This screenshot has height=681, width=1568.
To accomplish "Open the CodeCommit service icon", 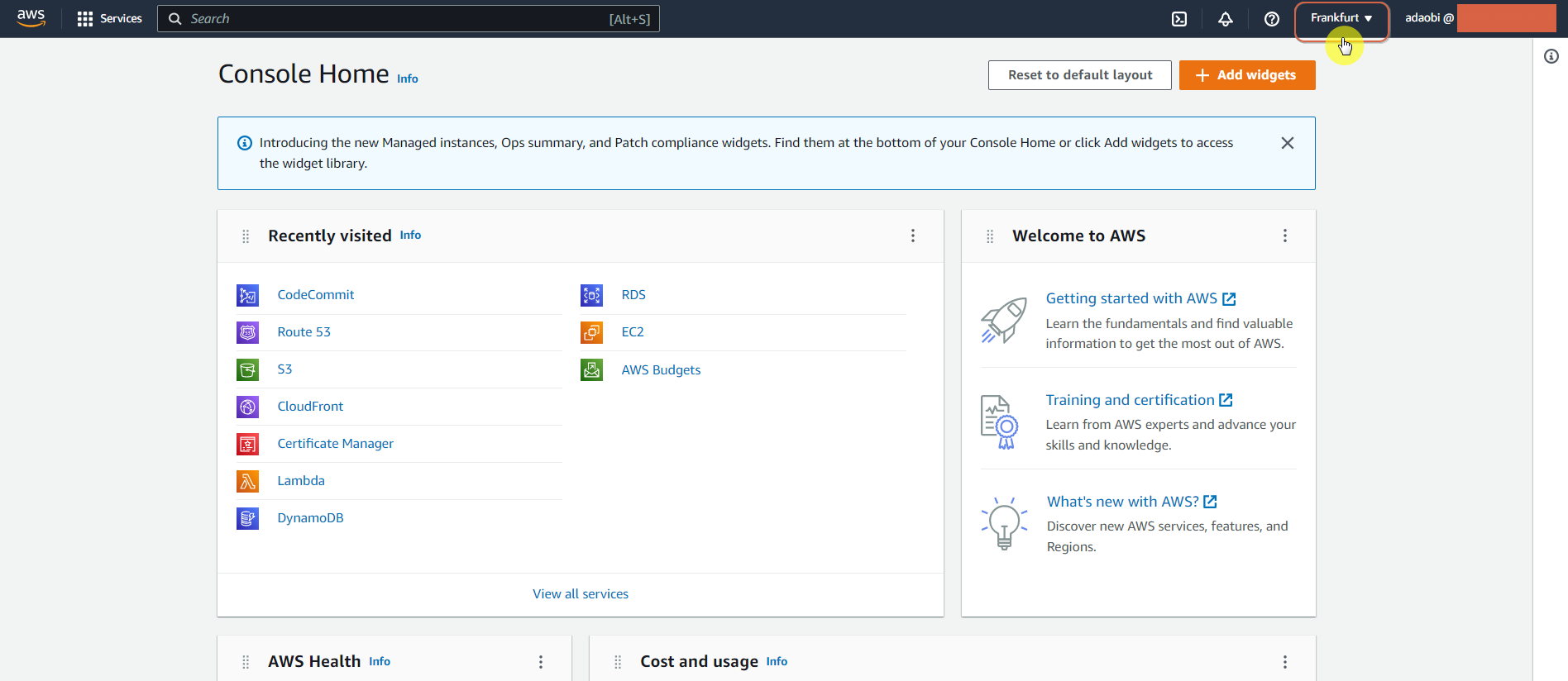I will (247, 295).
